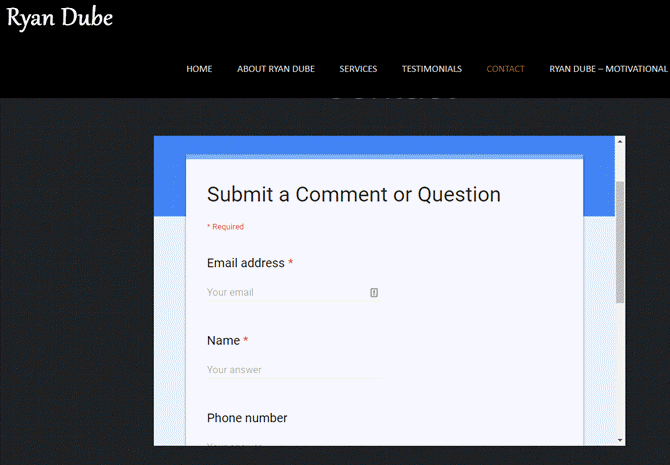
Task: Click the red '* Required' note
Action: [225, 227]
